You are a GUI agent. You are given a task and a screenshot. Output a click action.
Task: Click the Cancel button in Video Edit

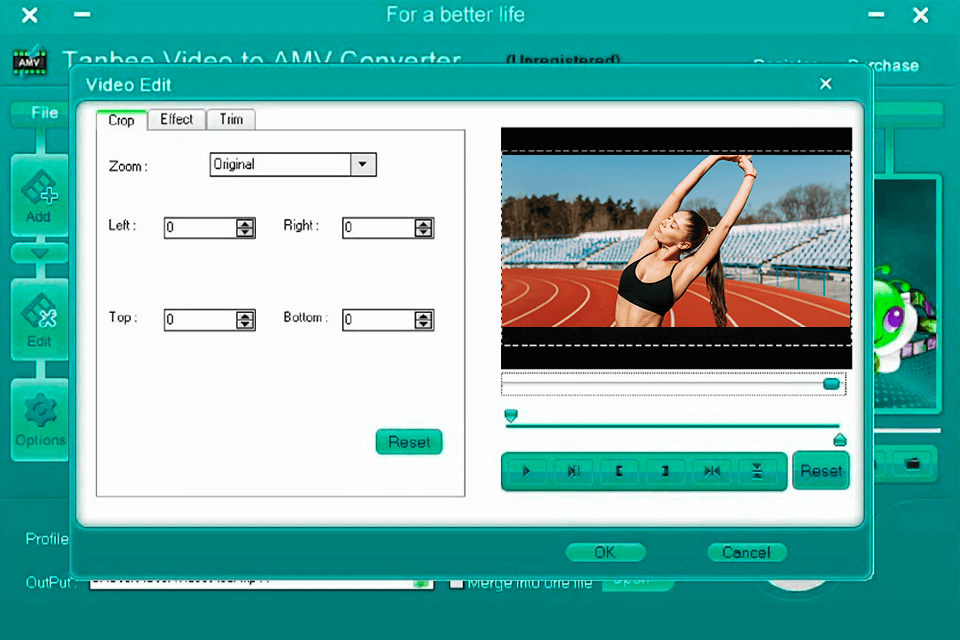coord(746,552)
